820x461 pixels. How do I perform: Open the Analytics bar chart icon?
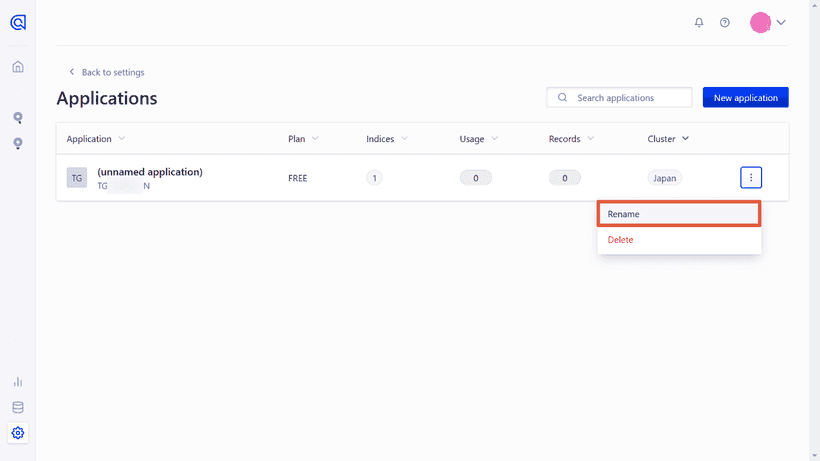(18, 382)
